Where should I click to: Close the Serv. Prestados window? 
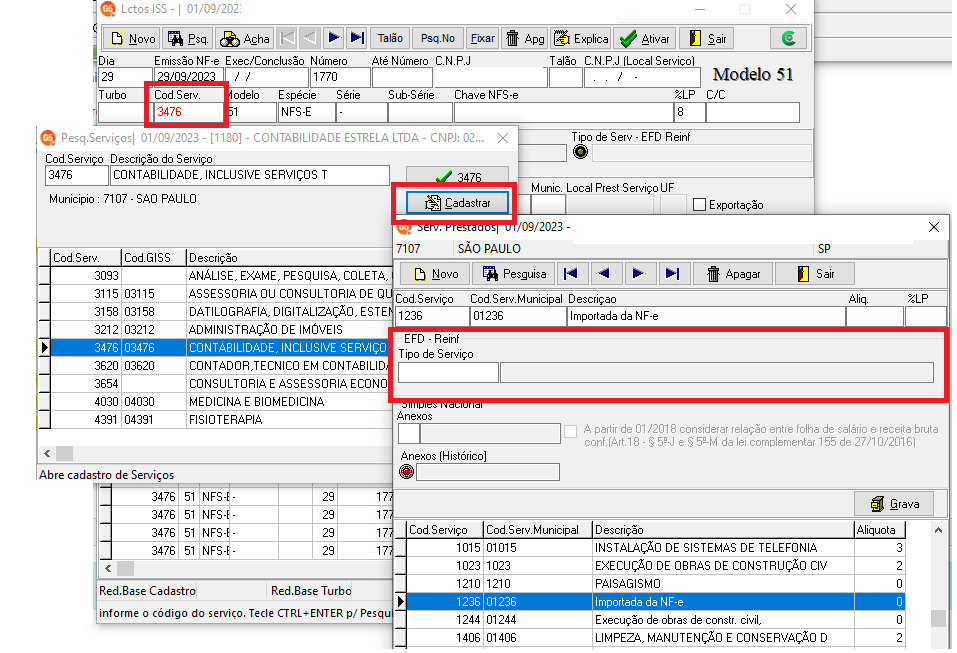tap(934, 227)
